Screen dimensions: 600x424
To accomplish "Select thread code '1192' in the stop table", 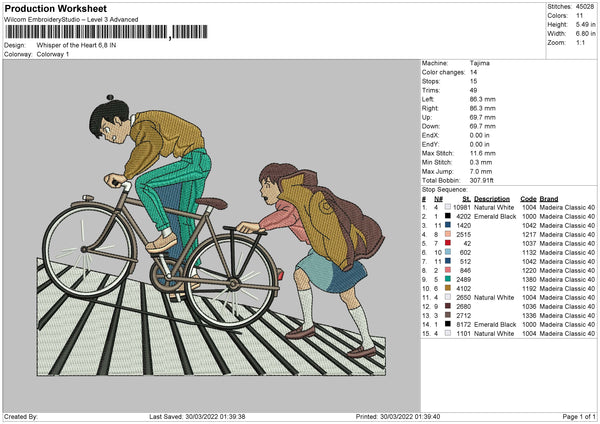I will tap(530, 288).
